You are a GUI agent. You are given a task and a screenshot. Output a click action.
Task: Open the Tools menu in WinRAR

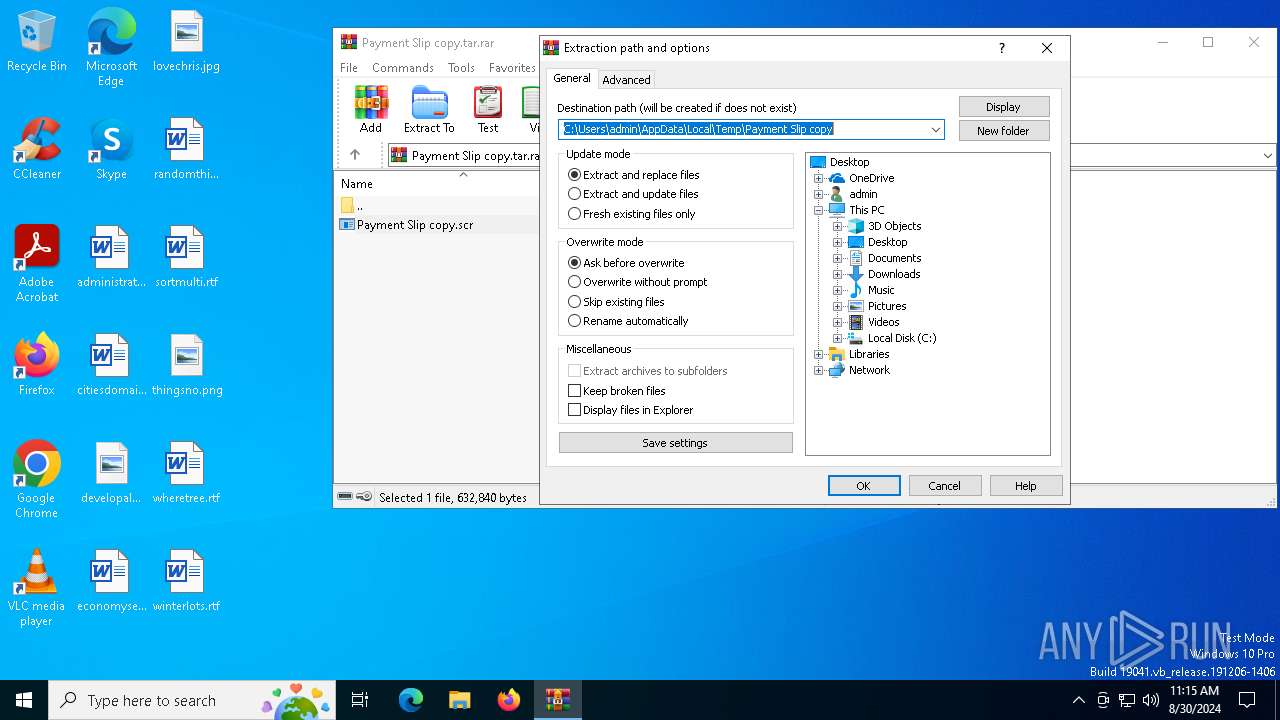click(x=461, y=68)
